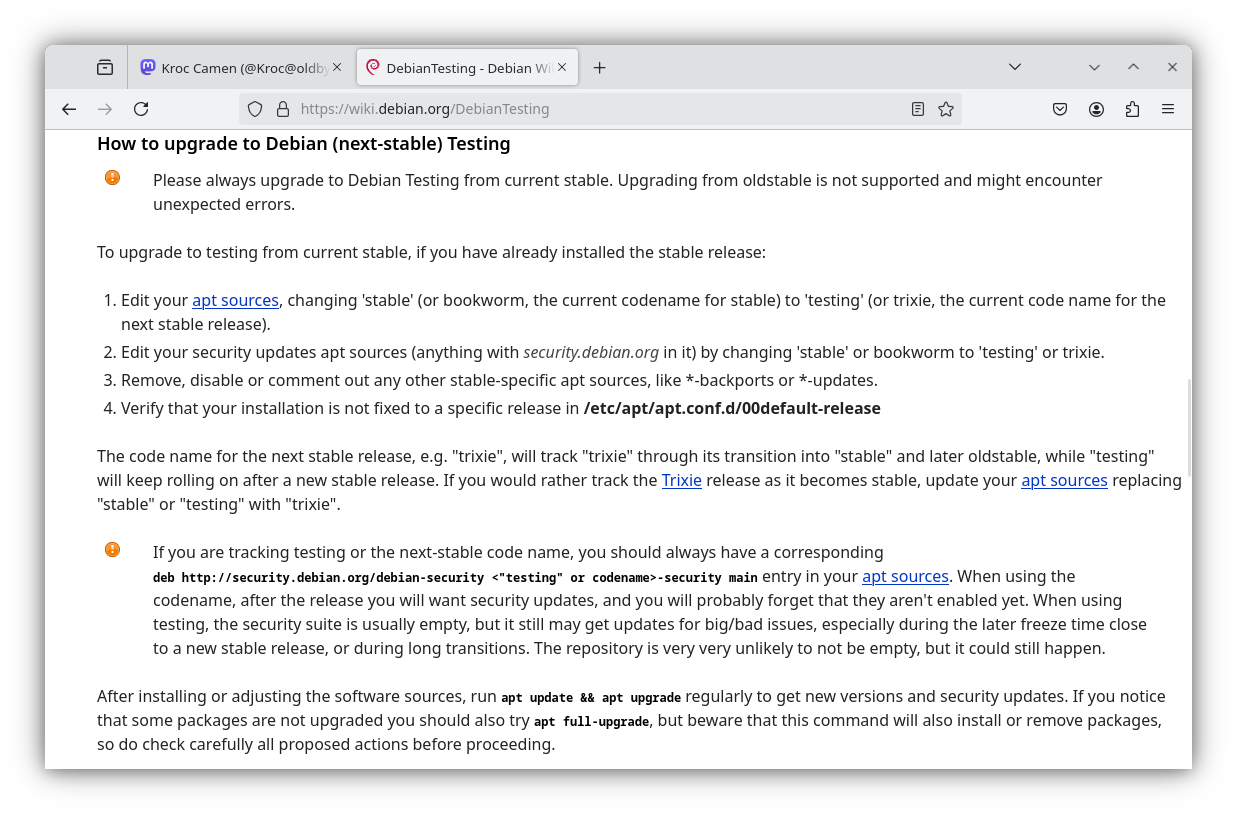Image resolution: width=1237 pixels, height=814 pixels.
Task: Open a new tab with plus button
Action: 599,67
